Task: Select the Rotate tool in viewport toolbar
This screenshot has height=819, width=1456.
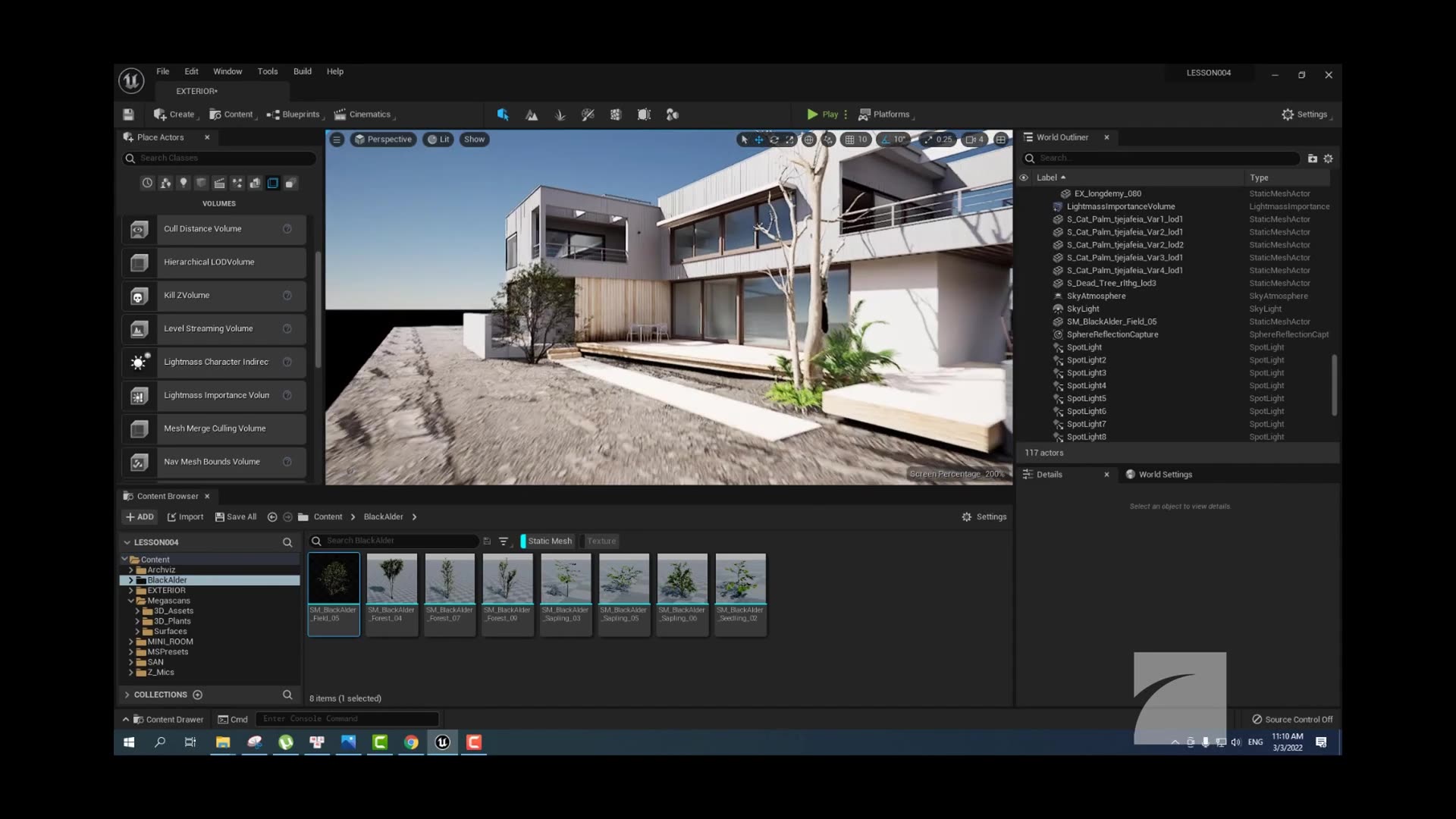Action: coord(774,140)
